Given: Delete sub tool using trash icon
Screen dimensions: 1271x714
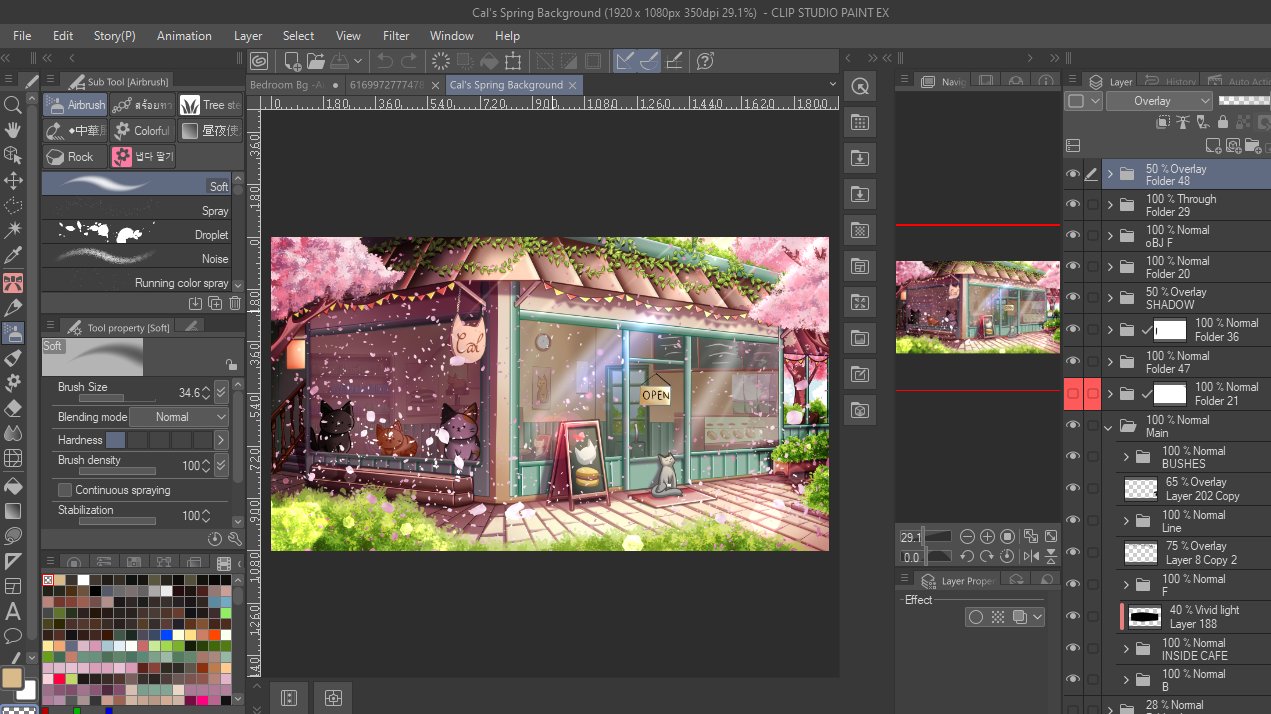Looking at the screenshot, I should coord(235,303).
